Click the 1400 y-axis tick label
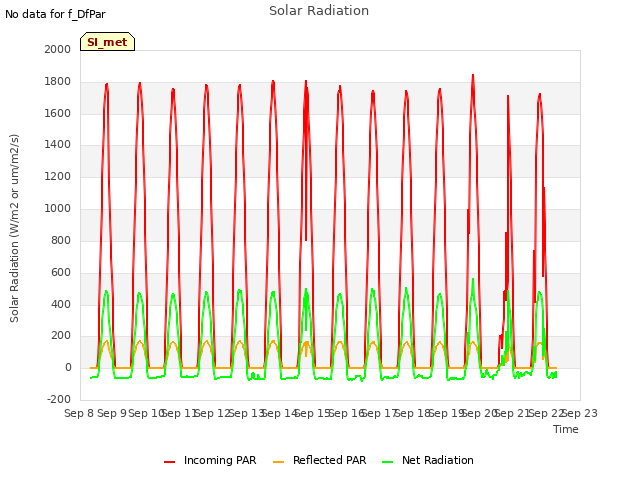This screenshot has width=640, height=480. [x=58, y=144]
